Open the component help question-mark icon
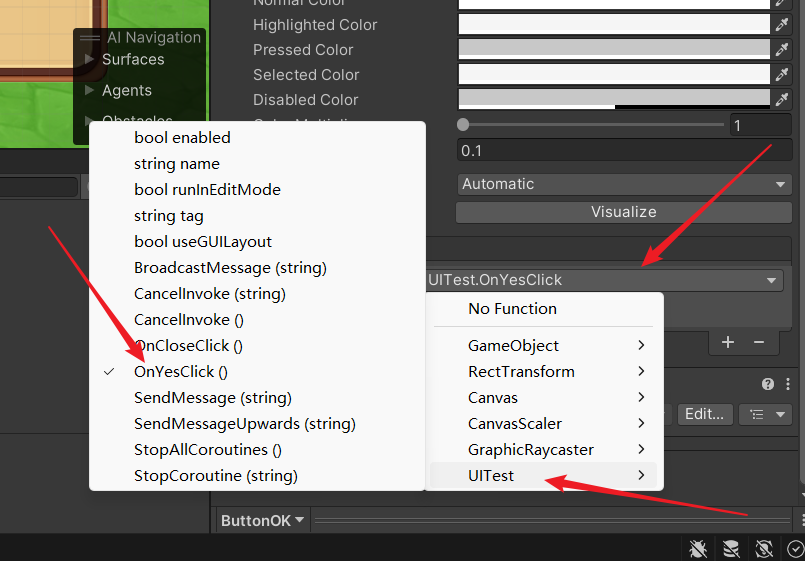The image size is (805, 561). pyautogui.click(x=768, y=384)
